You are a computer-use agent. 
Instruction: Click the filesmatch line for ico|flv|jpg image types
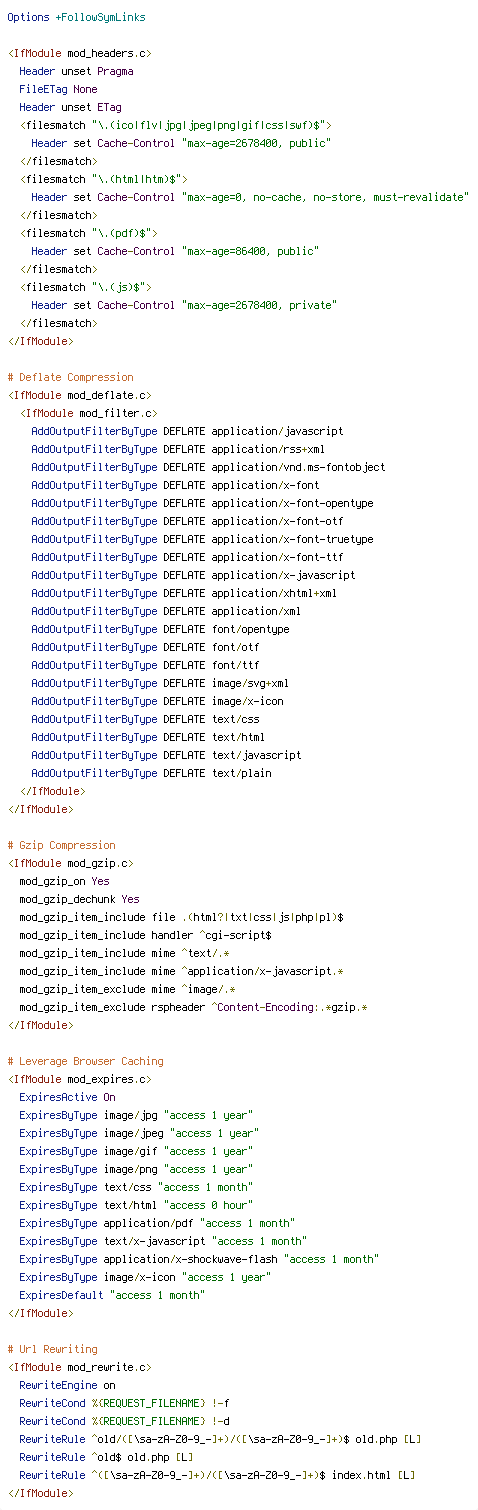175,126
